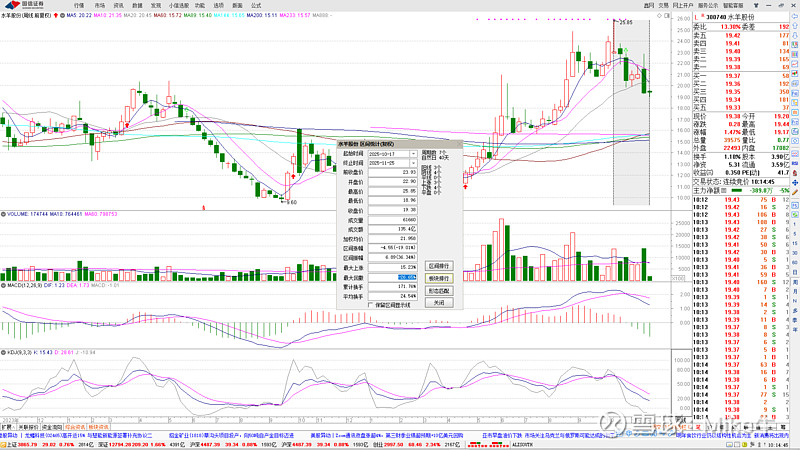Select the highlighted 最大回撤 value field
Viewport: 800px width, 450px height.
point(392,278)
